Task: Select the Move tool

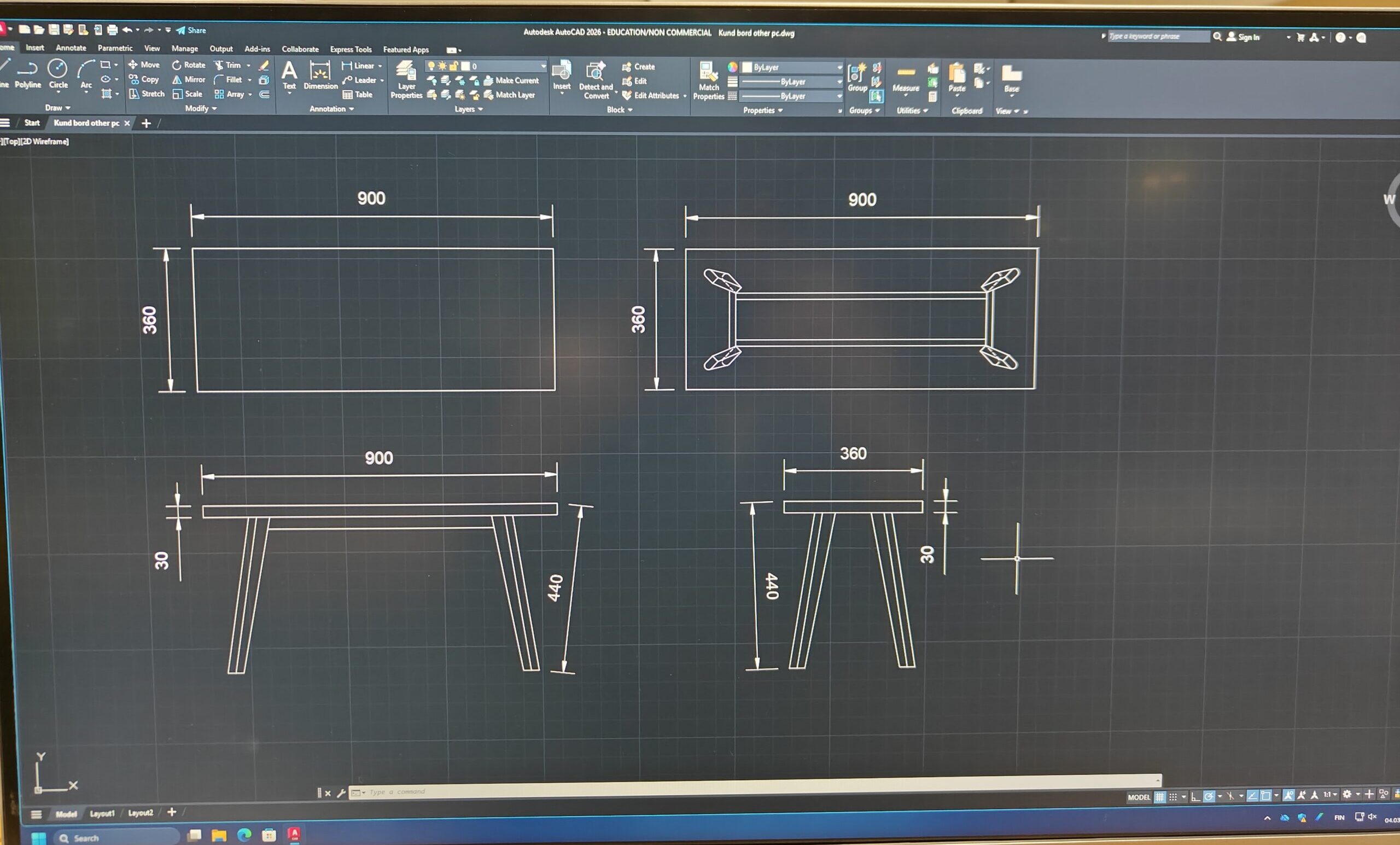Action: [x=145, y=64]
